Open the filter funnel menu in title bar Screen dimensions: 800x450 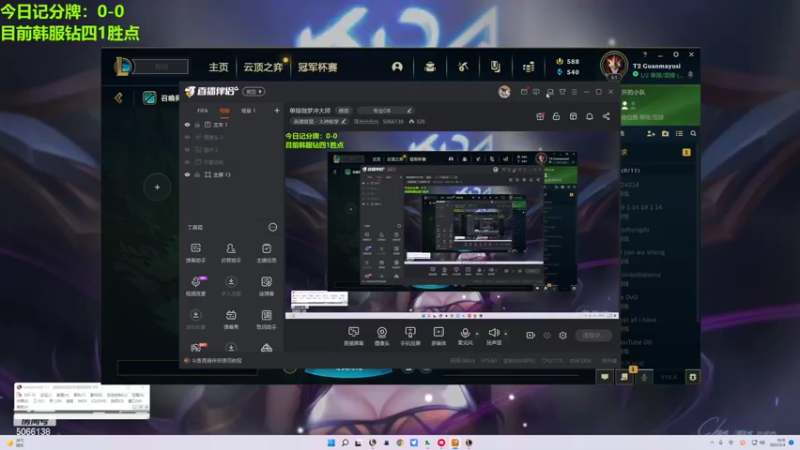[562, 92]
